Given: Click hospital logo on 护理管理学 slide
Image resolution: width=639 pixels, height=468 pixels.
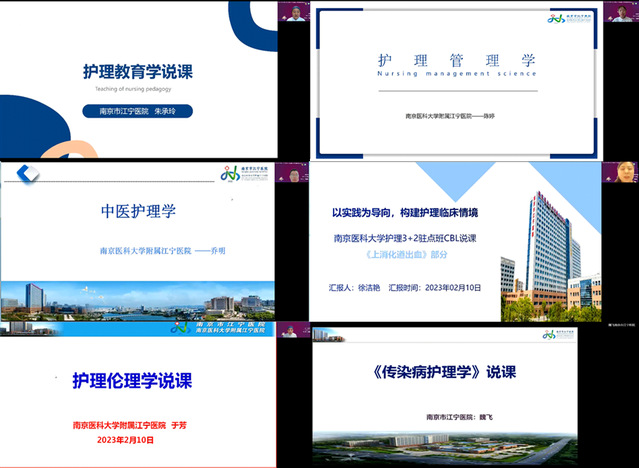Looking at the screenshot, I should tap(567, 18).
